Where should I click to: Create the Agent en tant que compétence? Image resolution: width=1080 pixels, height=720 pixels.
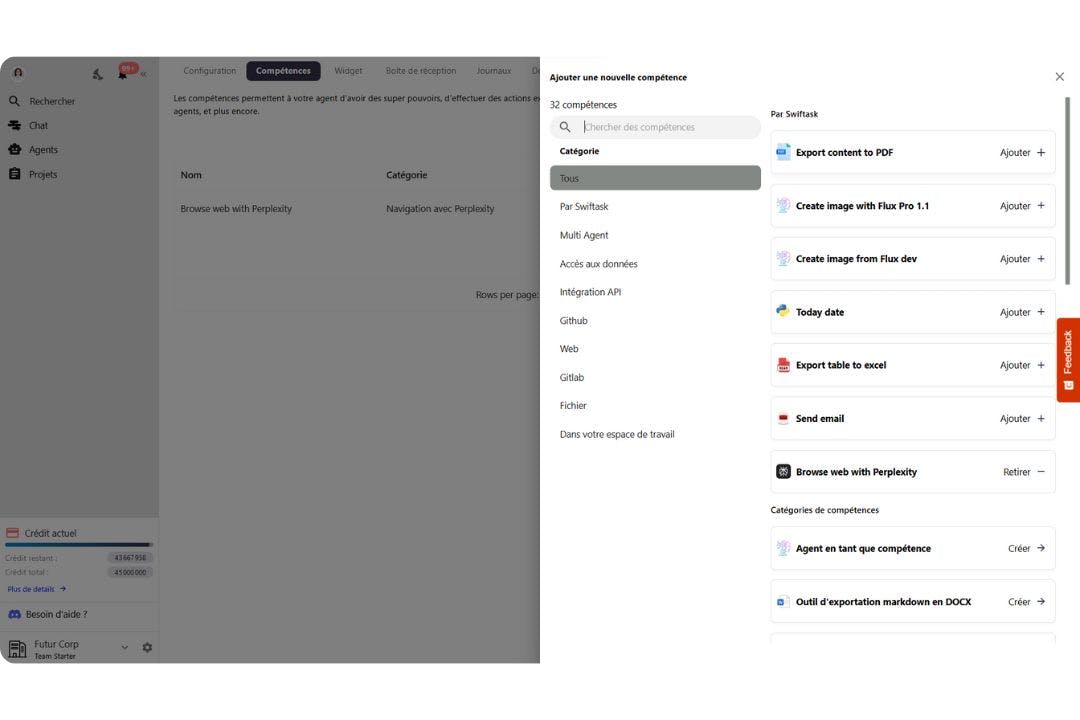[x=1022, y=548]
